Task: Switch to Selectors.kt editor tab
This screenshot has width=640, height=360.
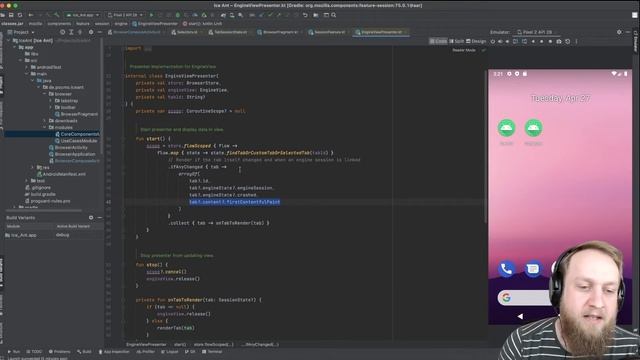Action: (185, 32)
